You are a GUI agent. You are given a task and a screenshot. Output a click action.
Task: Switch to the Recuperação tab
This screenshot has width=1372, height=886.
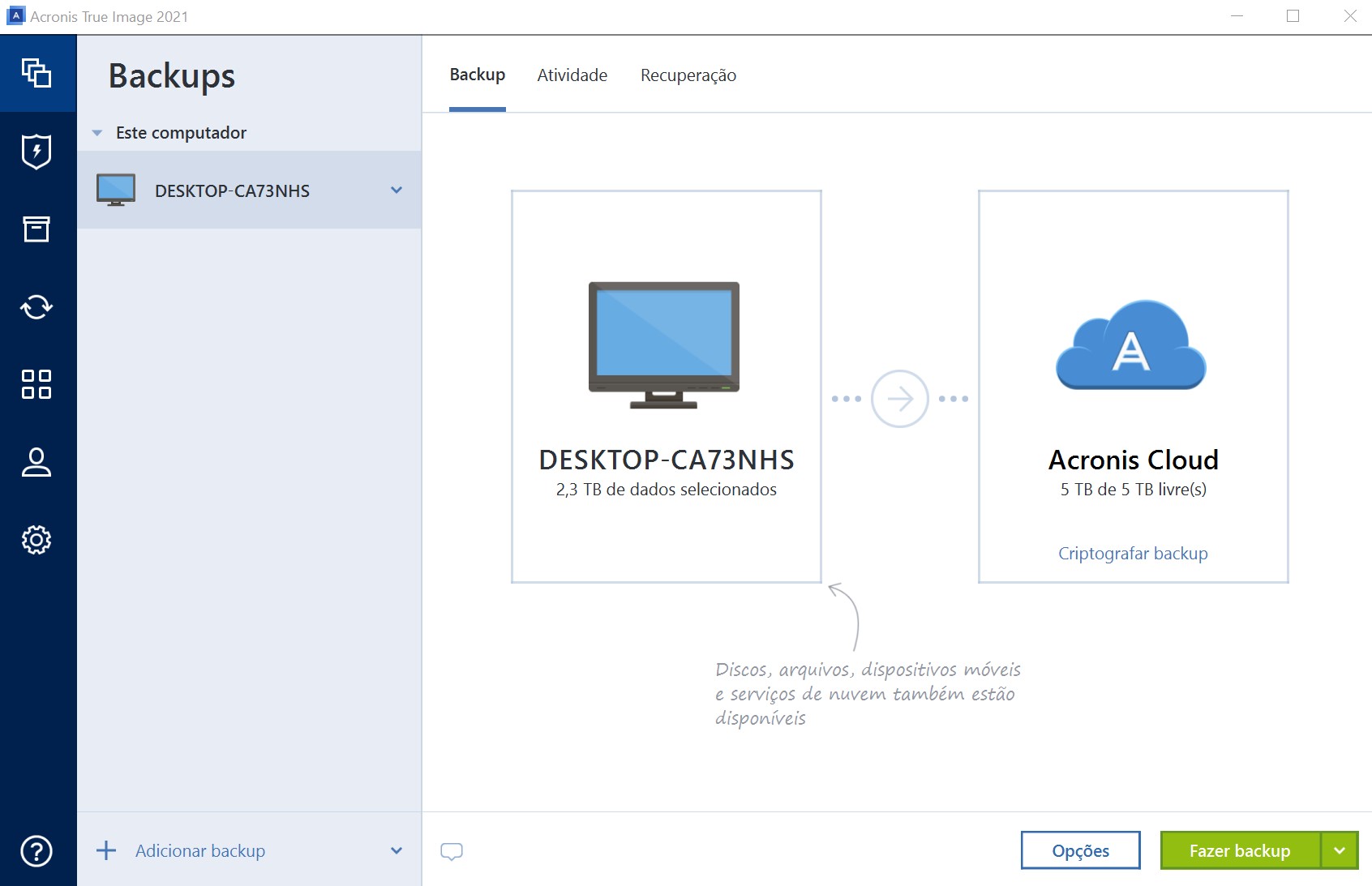688,75
